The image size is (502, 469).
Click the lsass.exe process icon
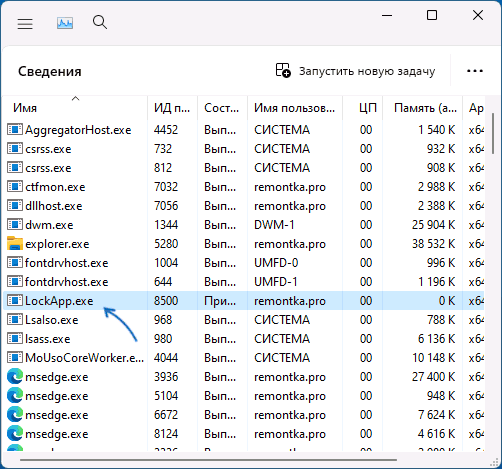[15, 338]
